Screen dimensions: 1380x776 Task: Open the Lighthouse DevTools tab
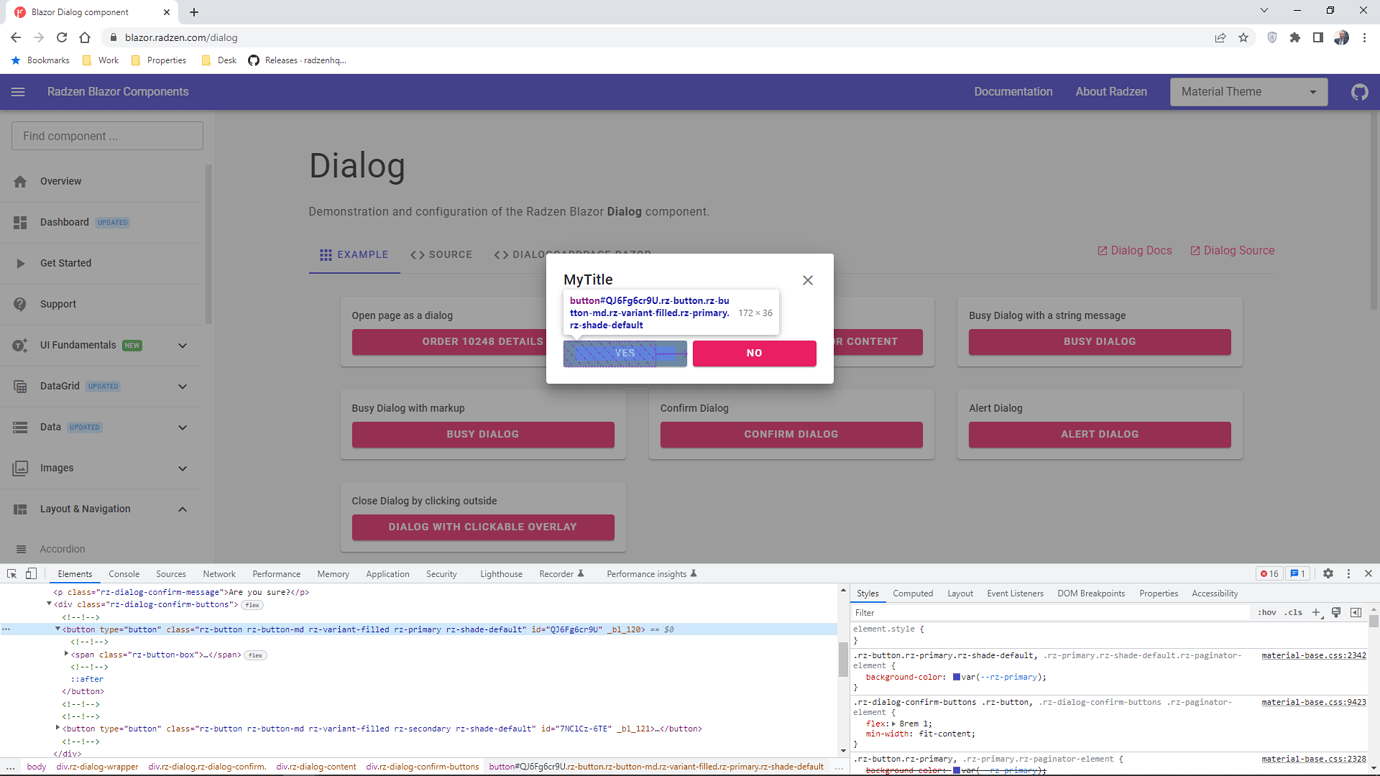[x=501, y=574]
